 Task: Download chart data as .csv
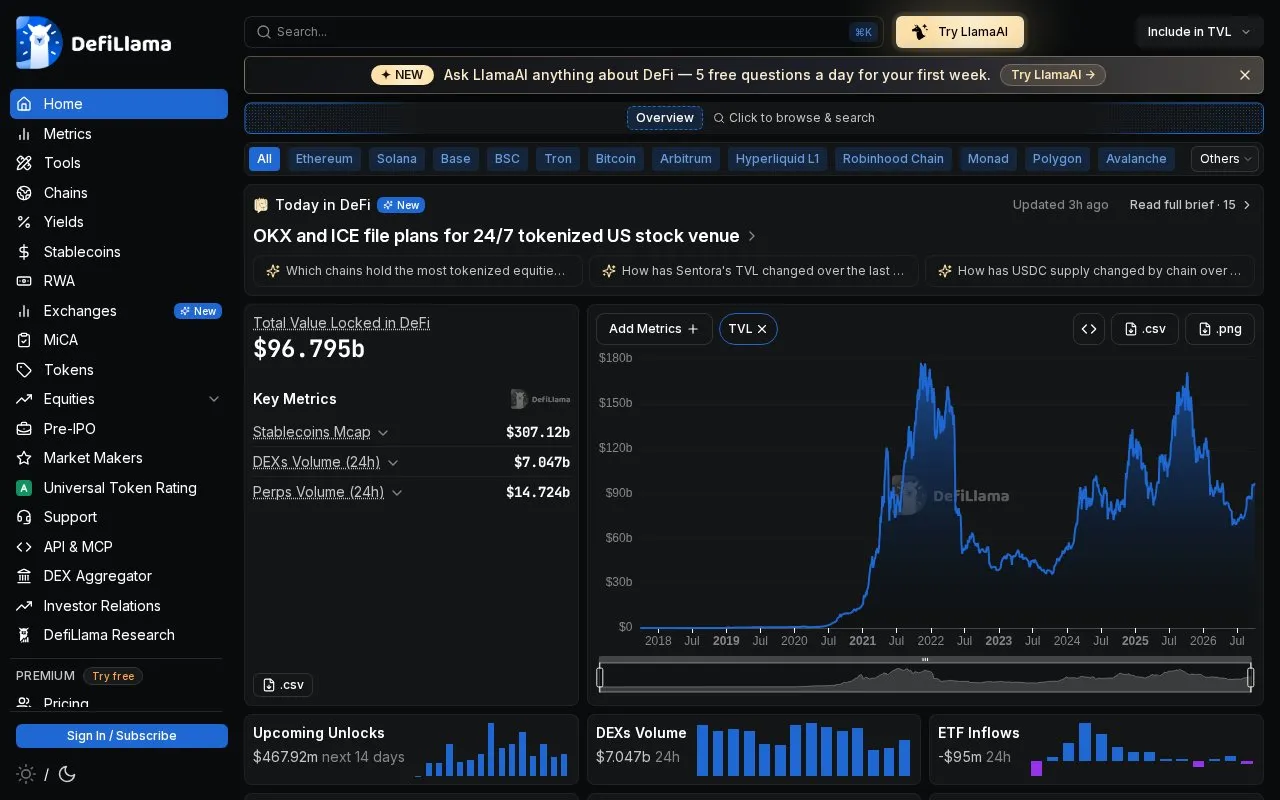tap(1145, 329)
